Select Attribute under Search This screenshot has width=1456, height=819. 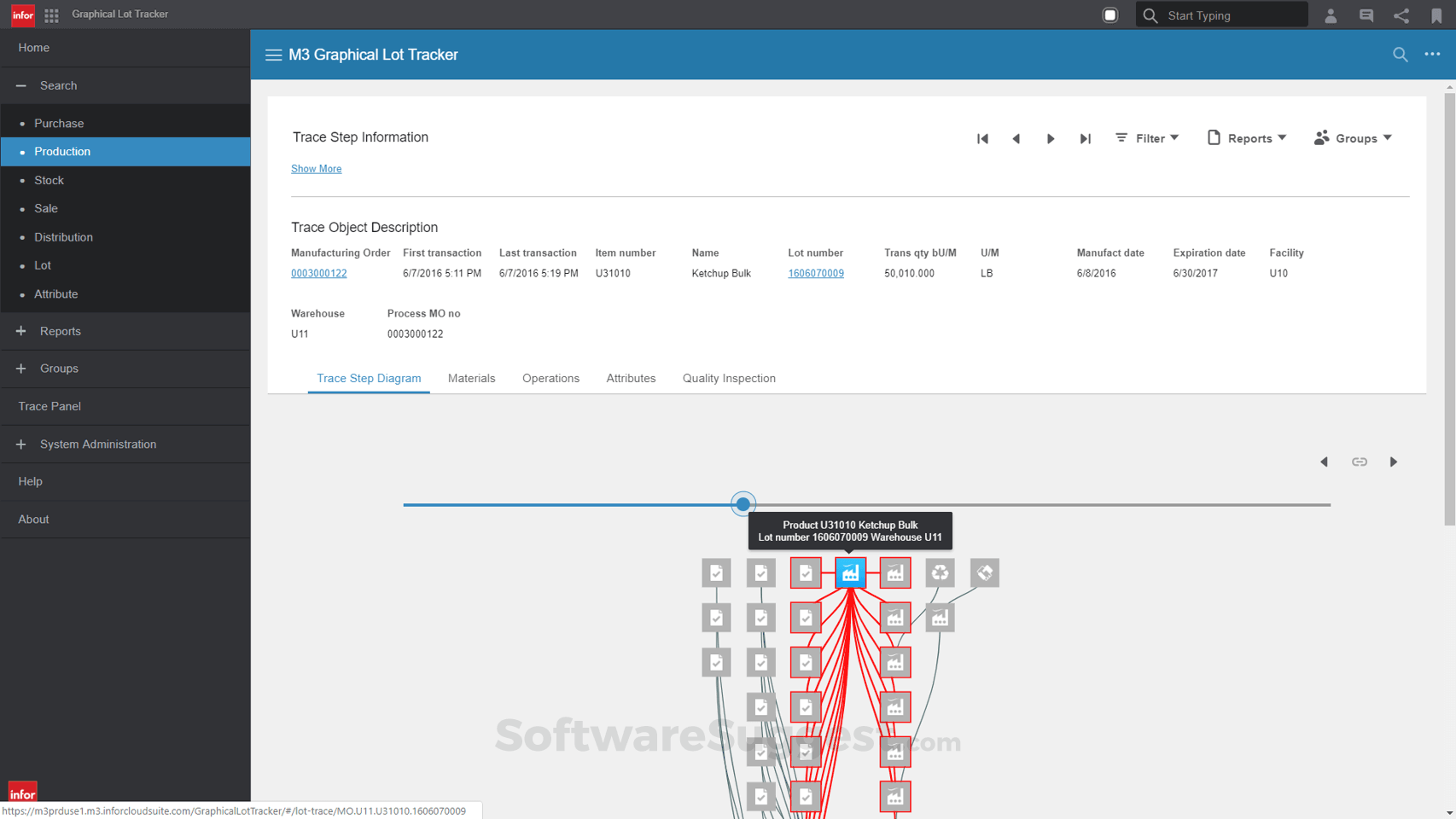click(125, 294)
